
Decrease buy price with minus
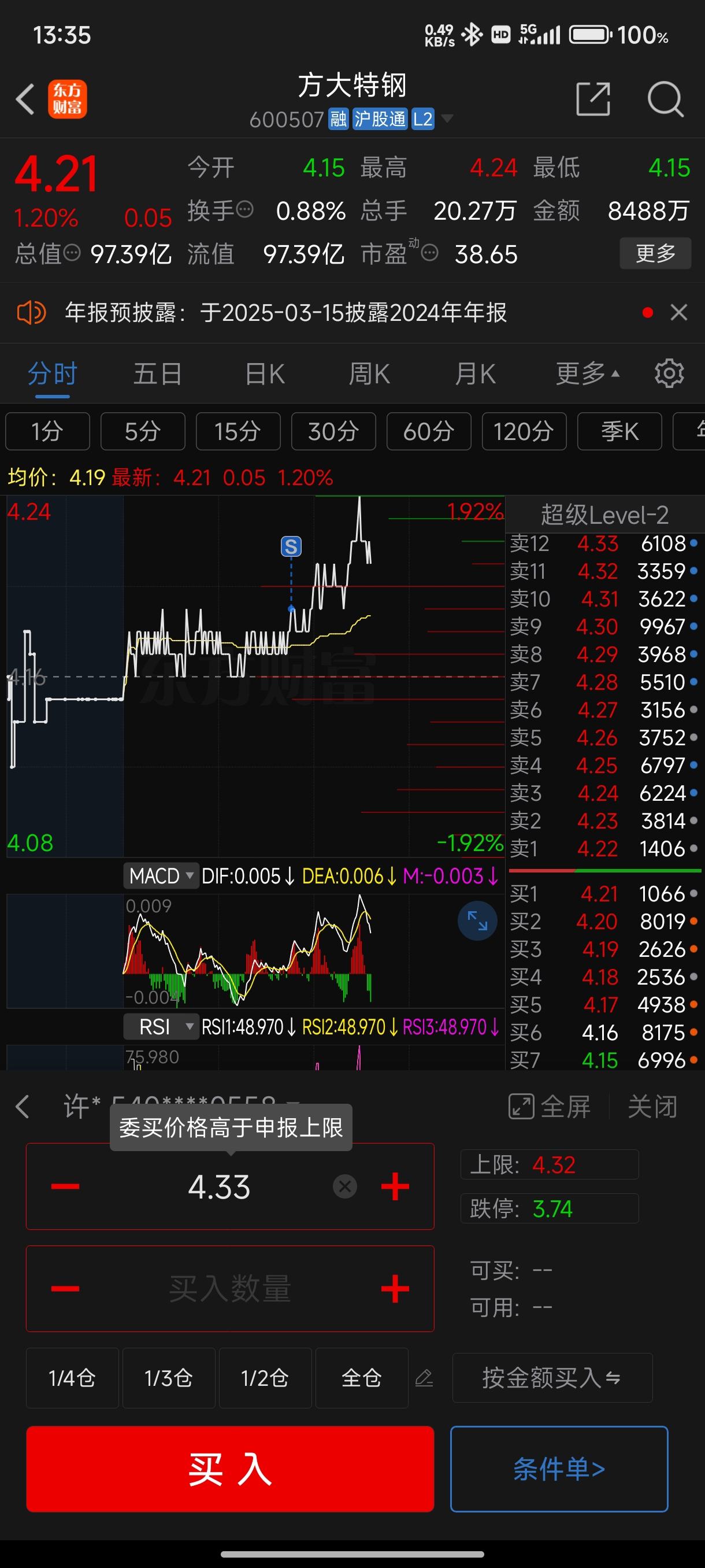point(65,1186)
